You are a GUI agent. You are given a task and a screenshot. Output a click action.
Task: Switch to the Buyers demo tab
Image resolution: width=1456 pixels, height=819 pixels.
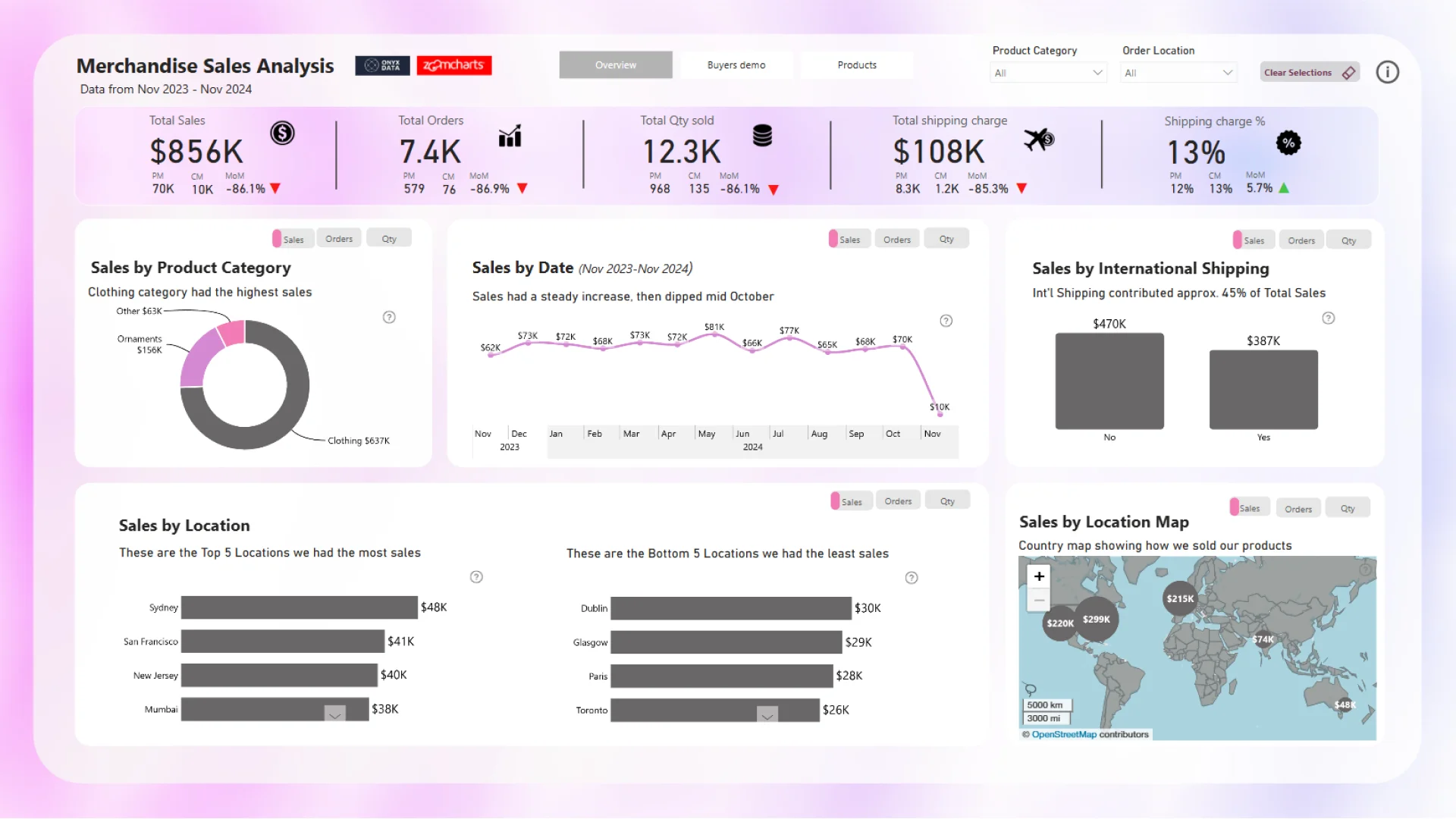[736, 65]
